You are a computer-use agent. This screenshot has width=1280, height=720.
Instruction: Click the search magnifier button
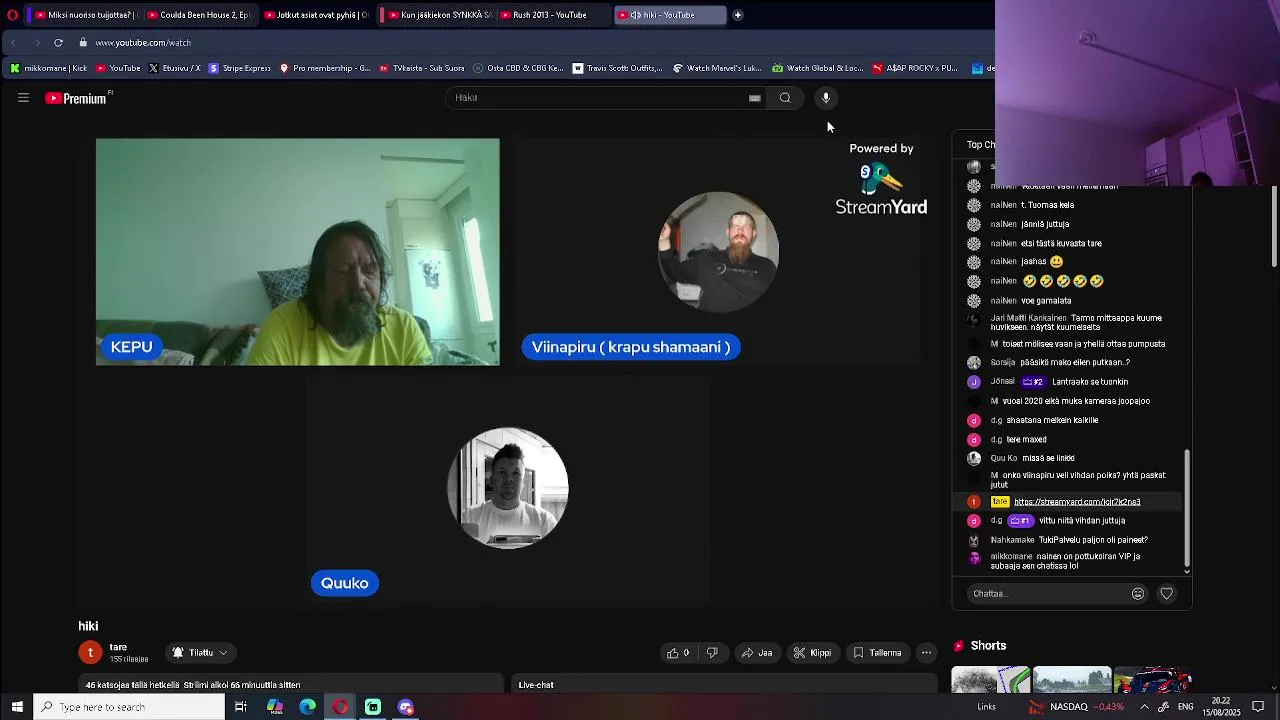tap(785, 98)
